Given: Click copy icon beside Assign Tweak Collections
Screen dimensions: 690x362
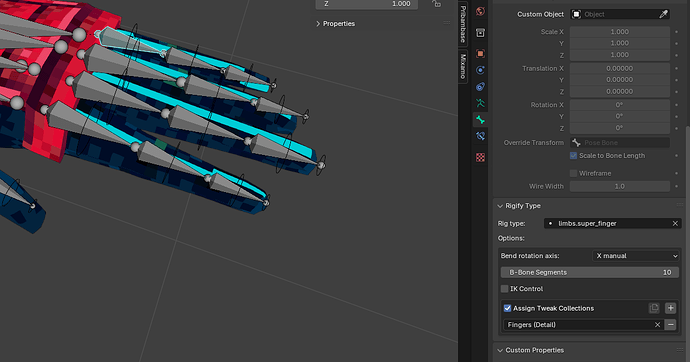Looking at the screenshot, I should (654, 308).
